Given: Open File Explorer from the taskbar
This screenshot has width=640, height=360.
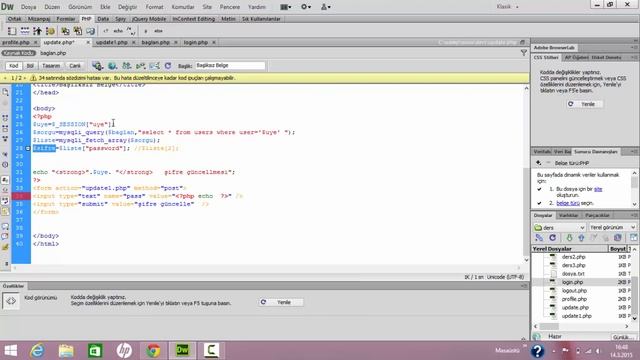Looking at the screenshot, I should point(66,351).
